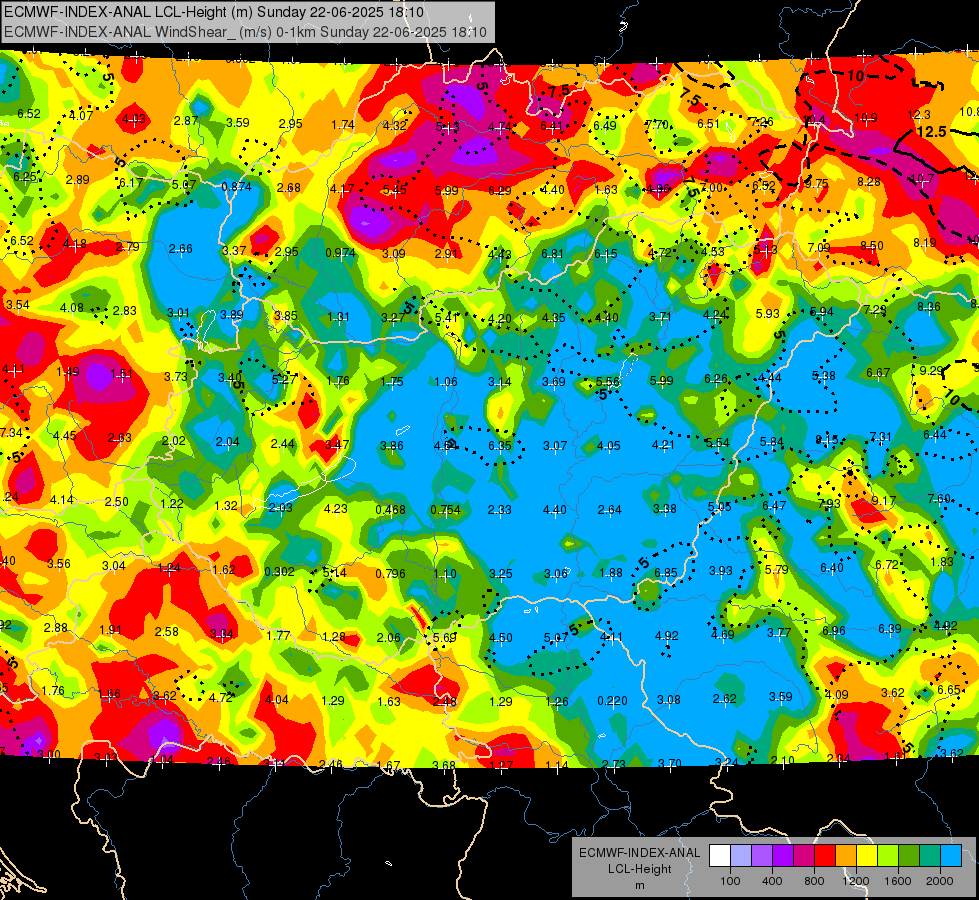Click the wind shear value 5.54

click(717, 442)
